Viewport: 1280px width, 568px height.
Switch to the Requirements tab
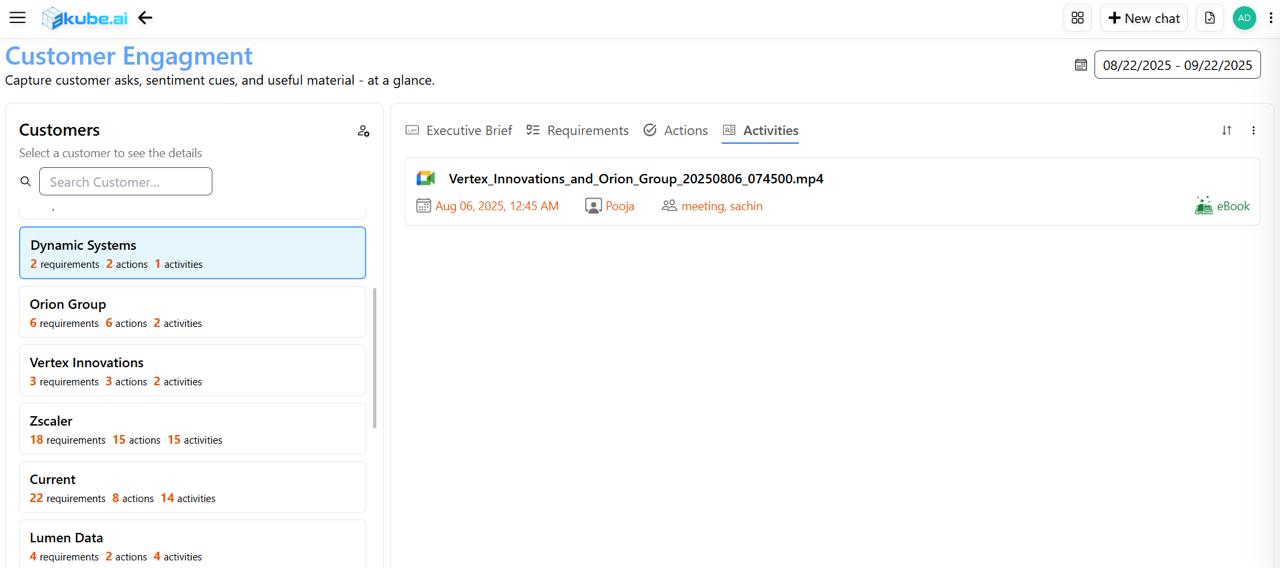[577, 130]
